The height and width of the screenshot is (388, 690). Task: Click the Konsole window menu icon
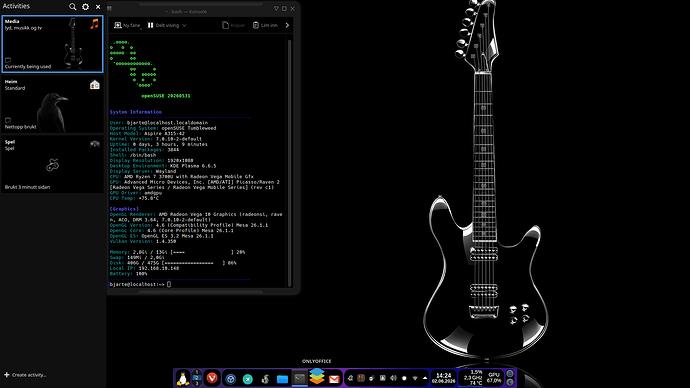[x=110, y=8]
